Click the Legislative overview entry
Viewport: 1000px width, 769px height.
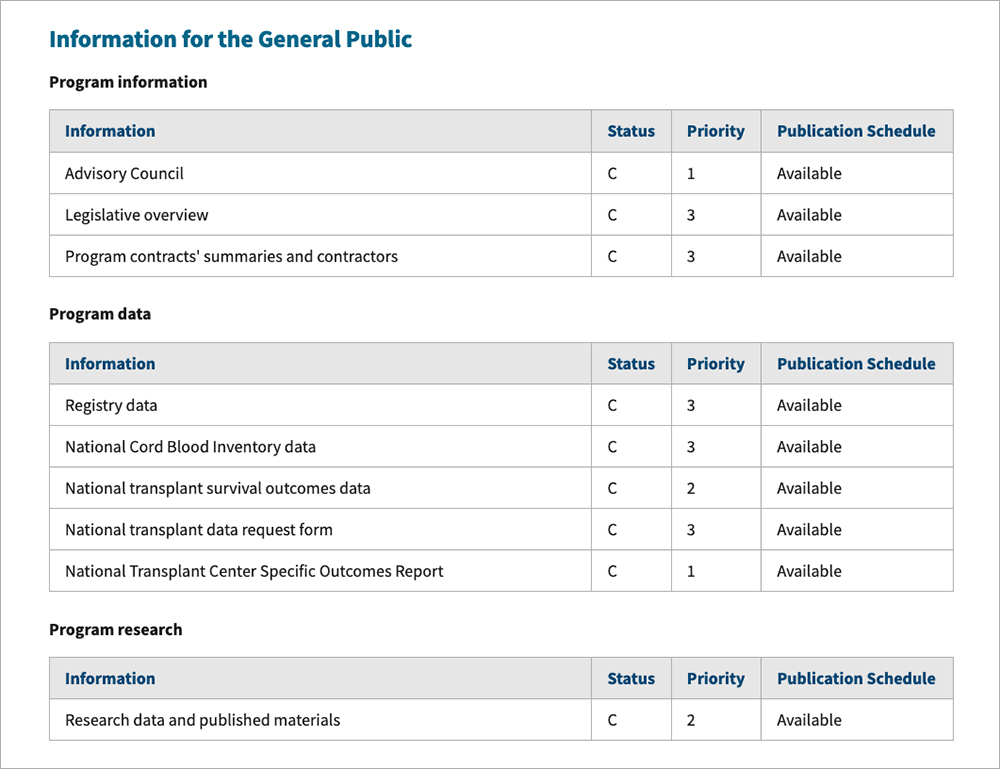click(x=136, y=215)
